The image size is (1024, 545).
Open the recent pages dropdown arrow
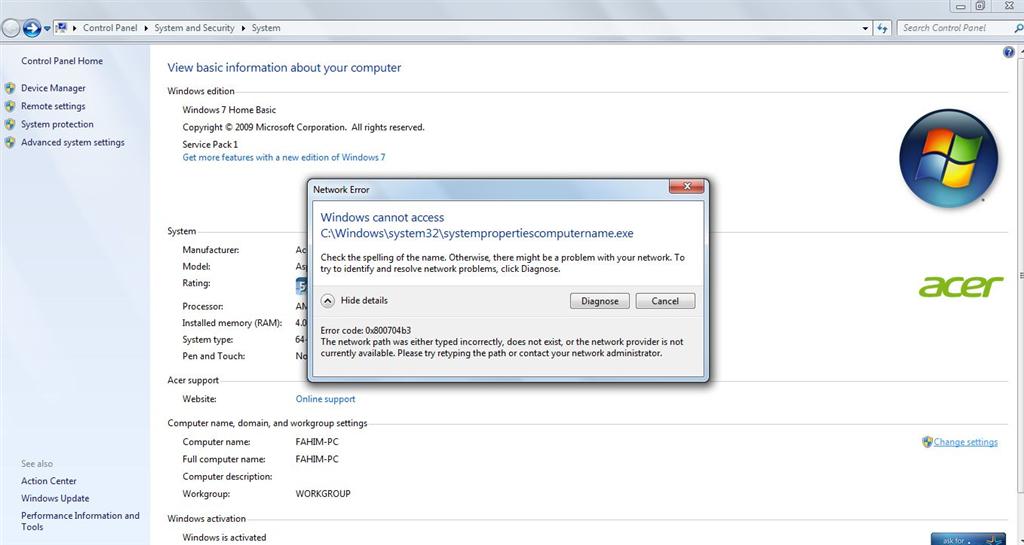(x=47, y=29)
